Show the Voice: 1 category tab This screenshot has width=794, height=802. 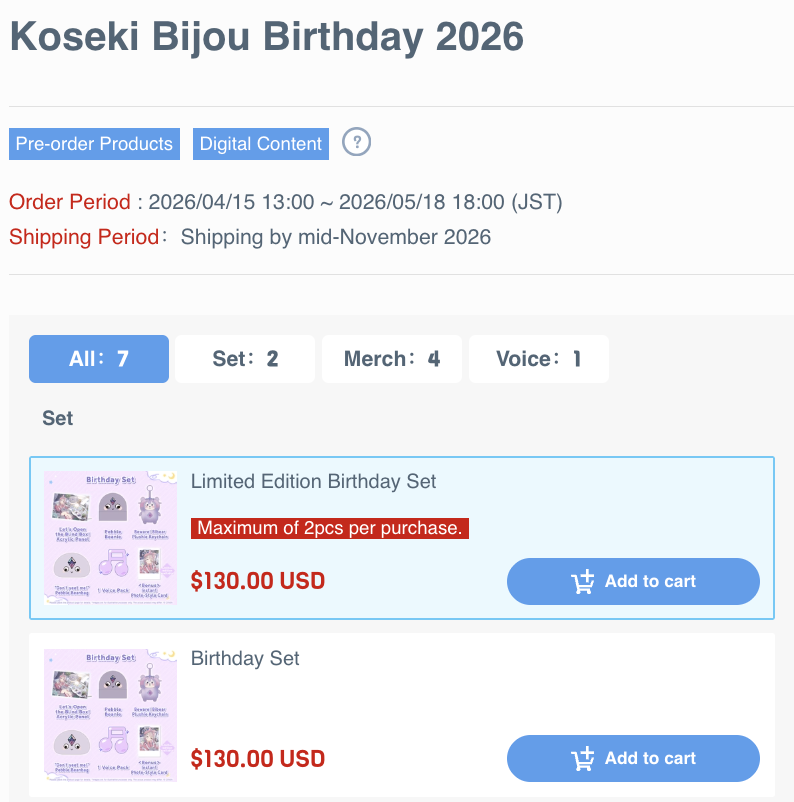(538, 359)
